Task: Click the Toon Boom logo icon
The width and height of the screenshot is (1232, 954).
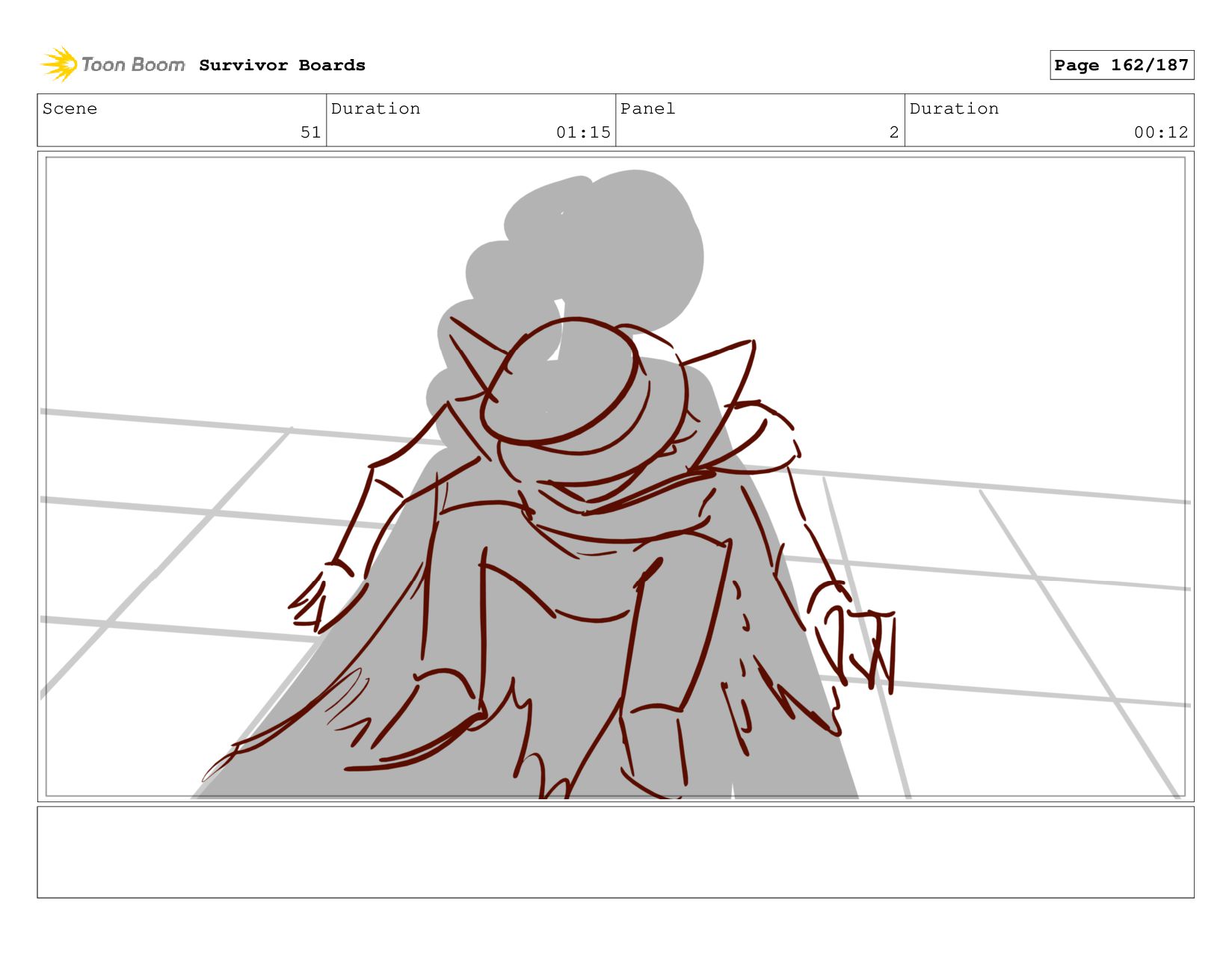Action: [x=59, y=64]
